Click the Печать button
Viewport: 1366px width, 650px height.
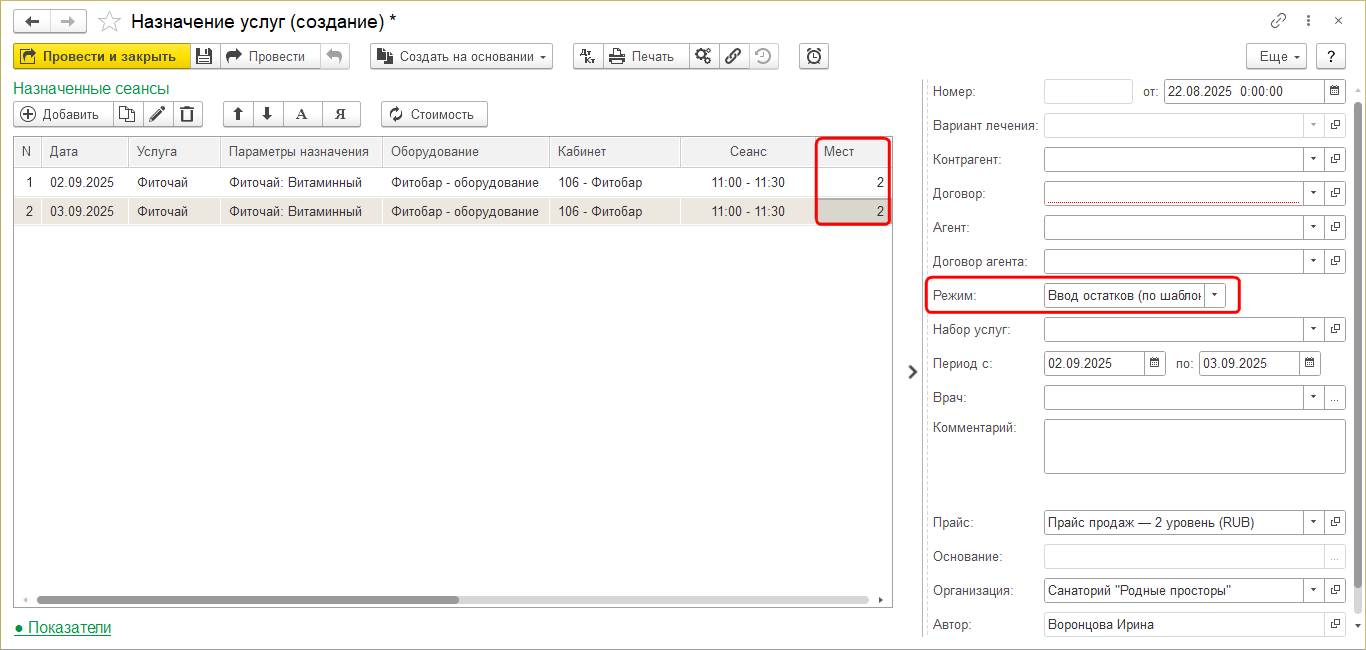click(646, 56)
